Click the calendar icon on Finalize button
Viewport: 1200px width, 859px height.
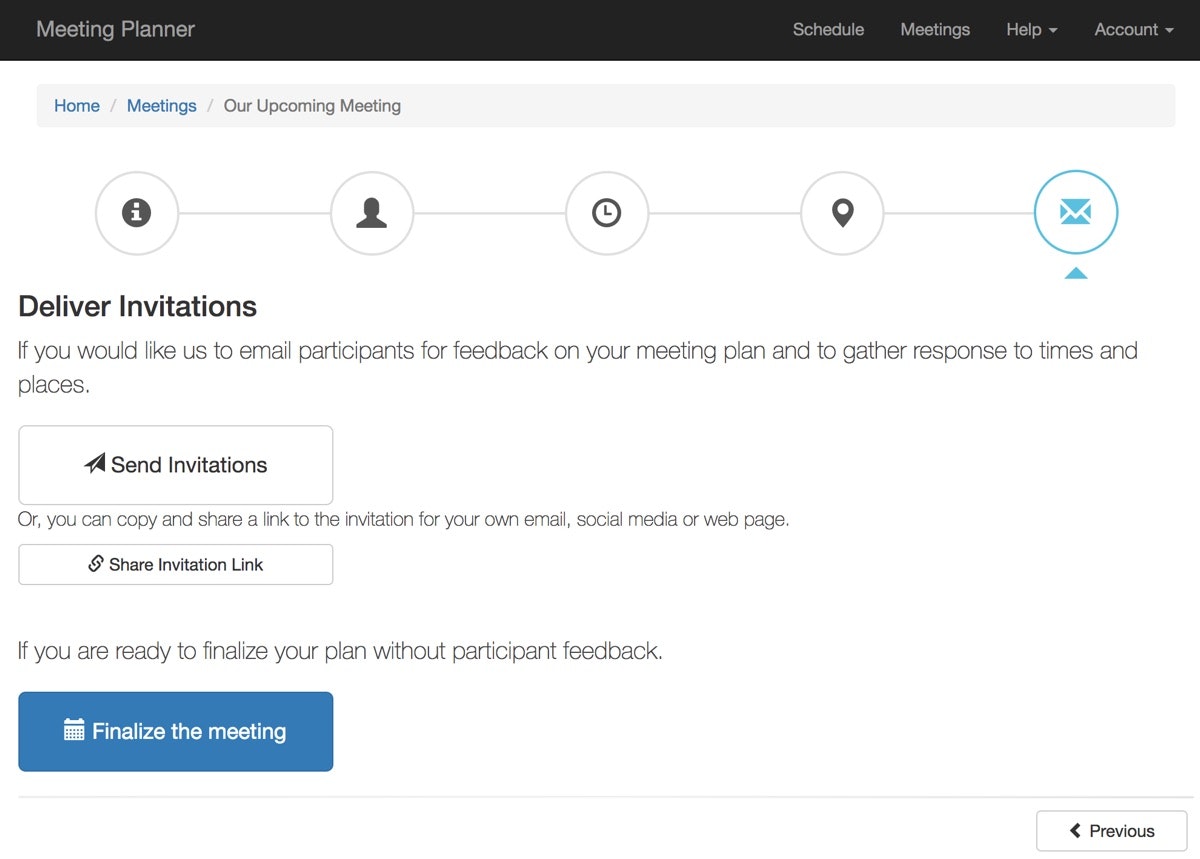click(x=75, y=730)
